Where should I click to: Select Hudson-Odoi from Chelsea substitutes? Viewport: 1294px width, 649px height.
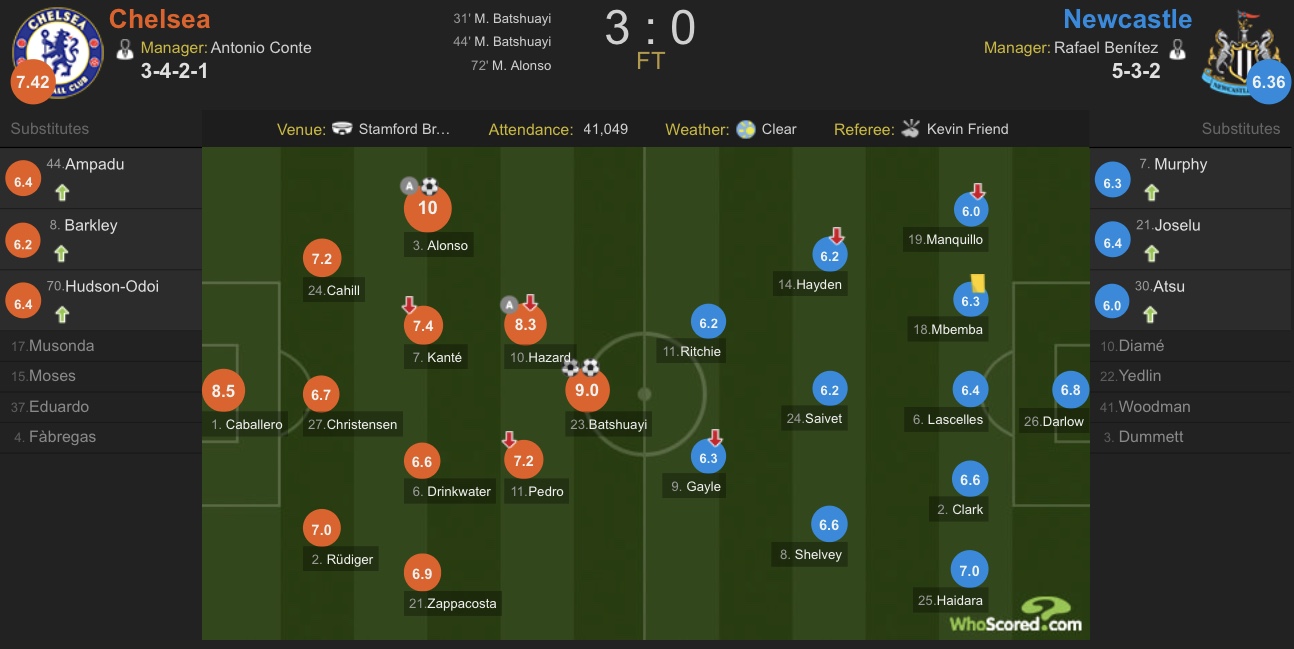pos(112,286)
